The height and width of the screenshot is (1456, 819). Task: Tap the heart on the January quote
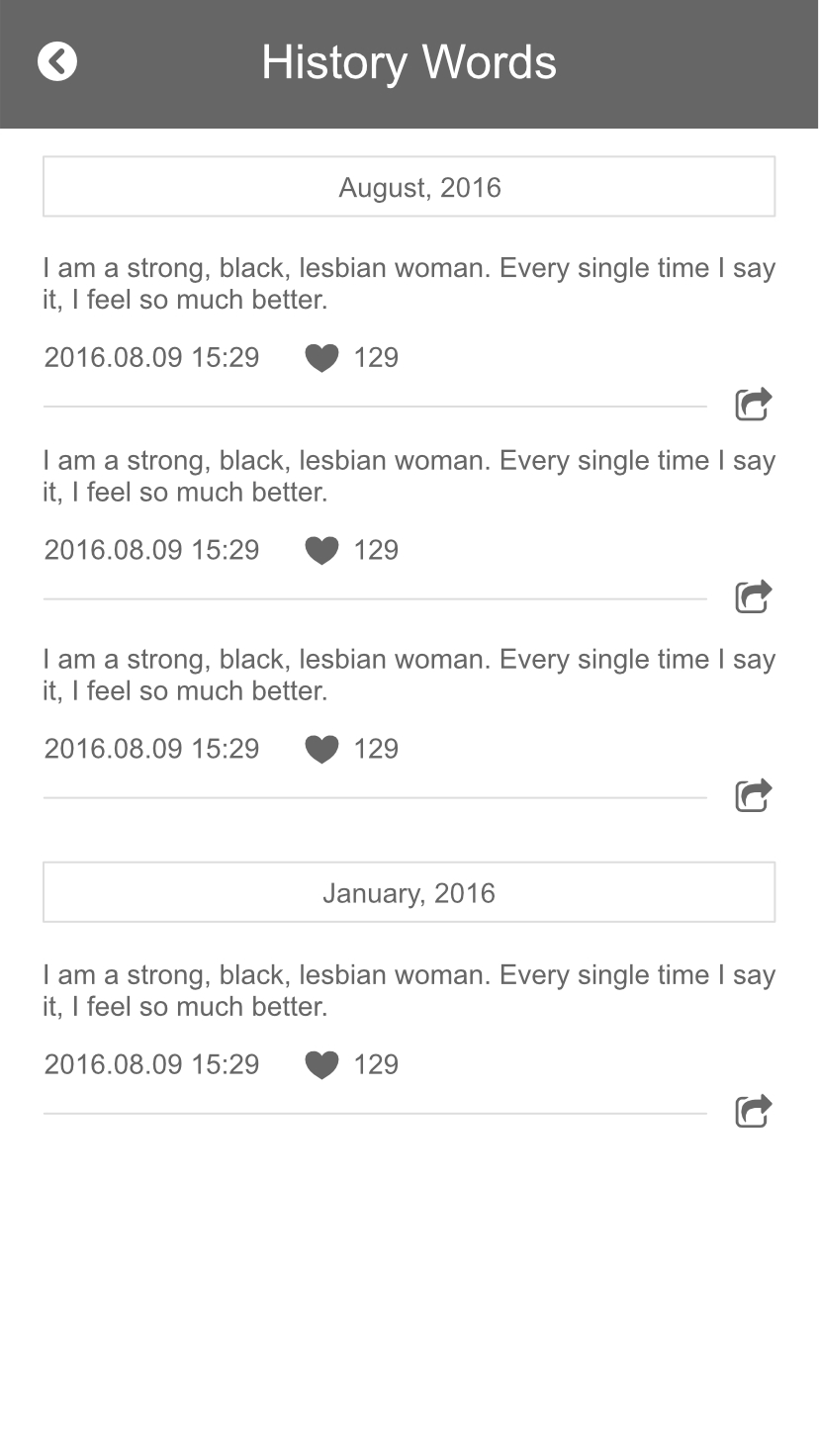321,1065
